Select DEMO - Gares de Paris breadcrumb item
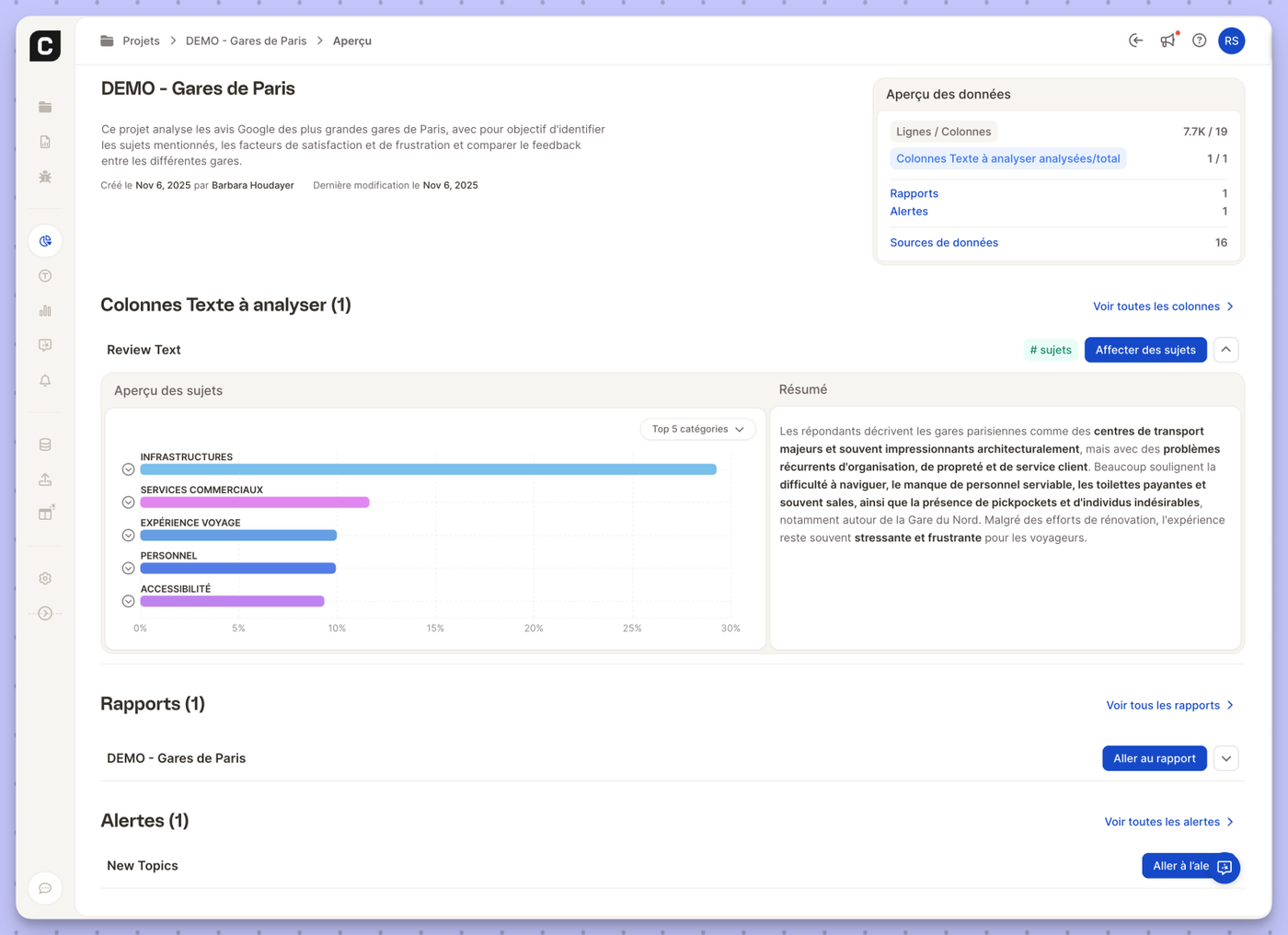 point(246,40)
